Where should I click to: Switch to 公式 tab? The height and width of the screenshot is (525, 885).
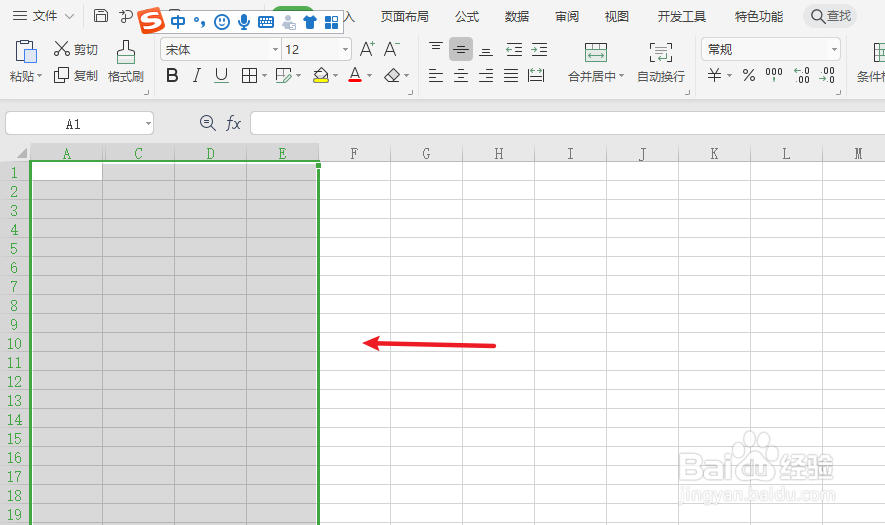click(467, 17)
